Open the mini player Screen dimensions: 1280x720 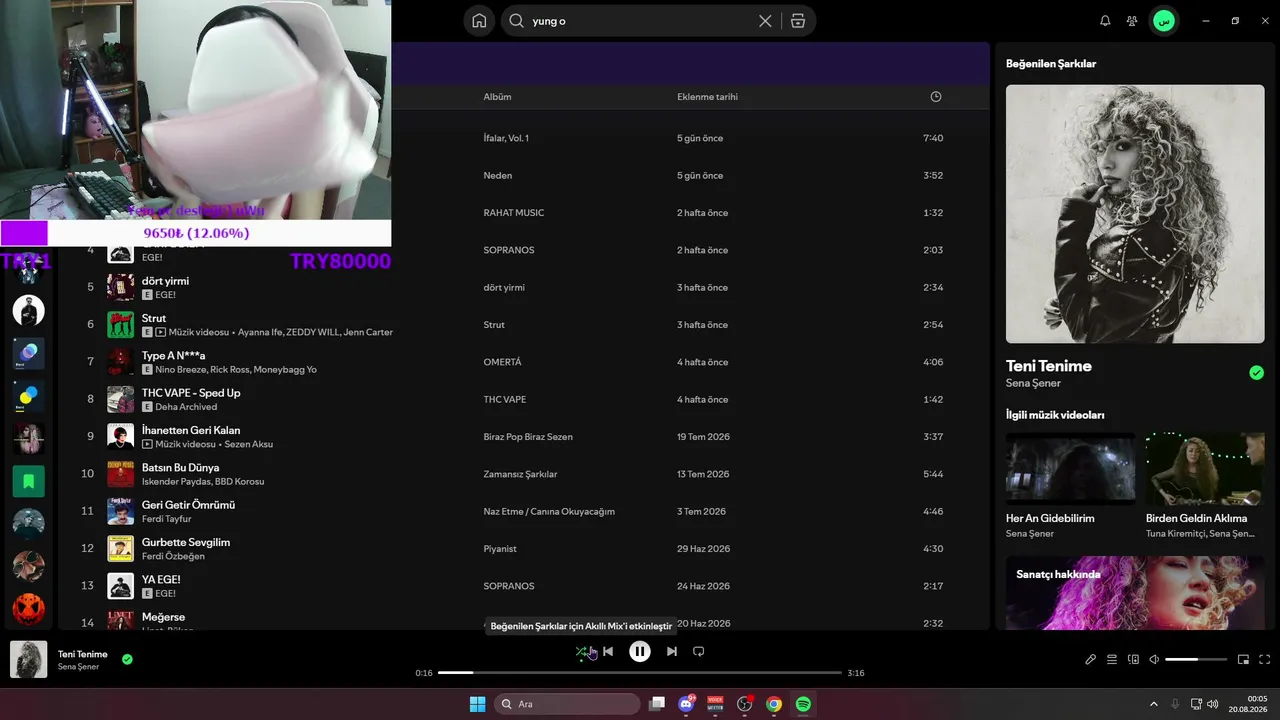coord(1244,660)
